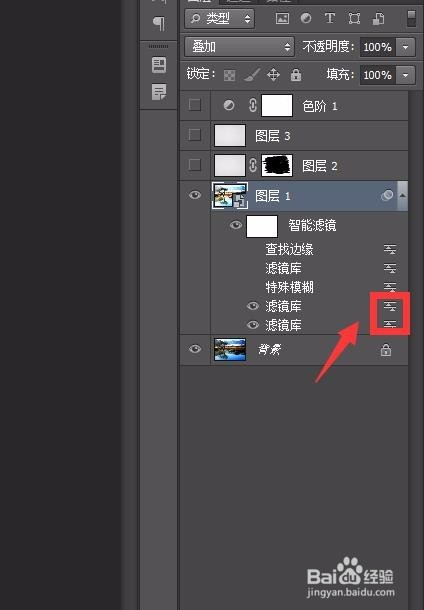Open the 不透明度 opacity slider arrow
The image size is (424, 610).
405,47
